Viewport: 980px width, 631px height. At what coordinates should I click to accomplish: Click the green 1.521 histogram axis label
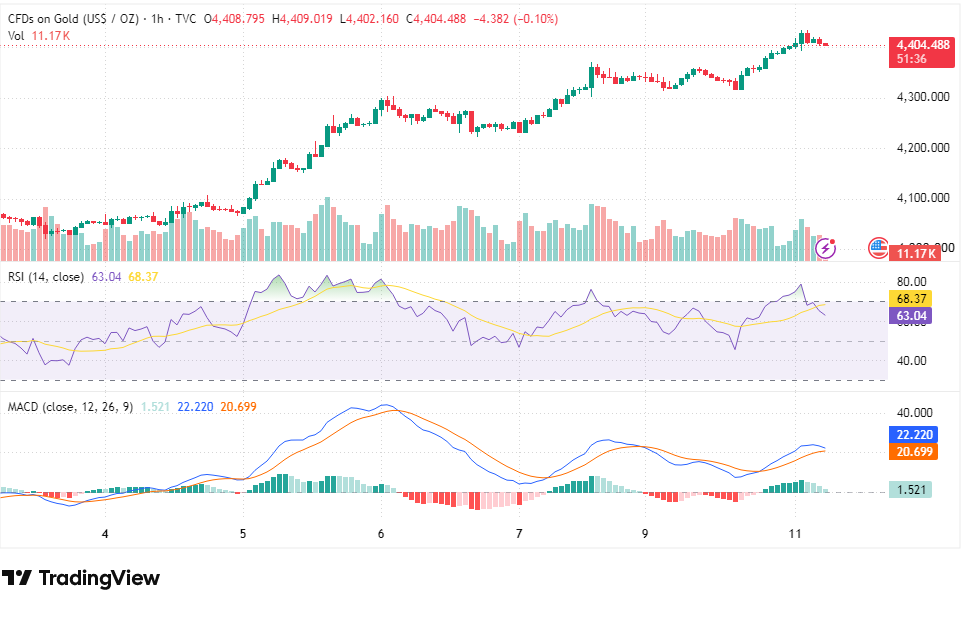coord(911,490)
